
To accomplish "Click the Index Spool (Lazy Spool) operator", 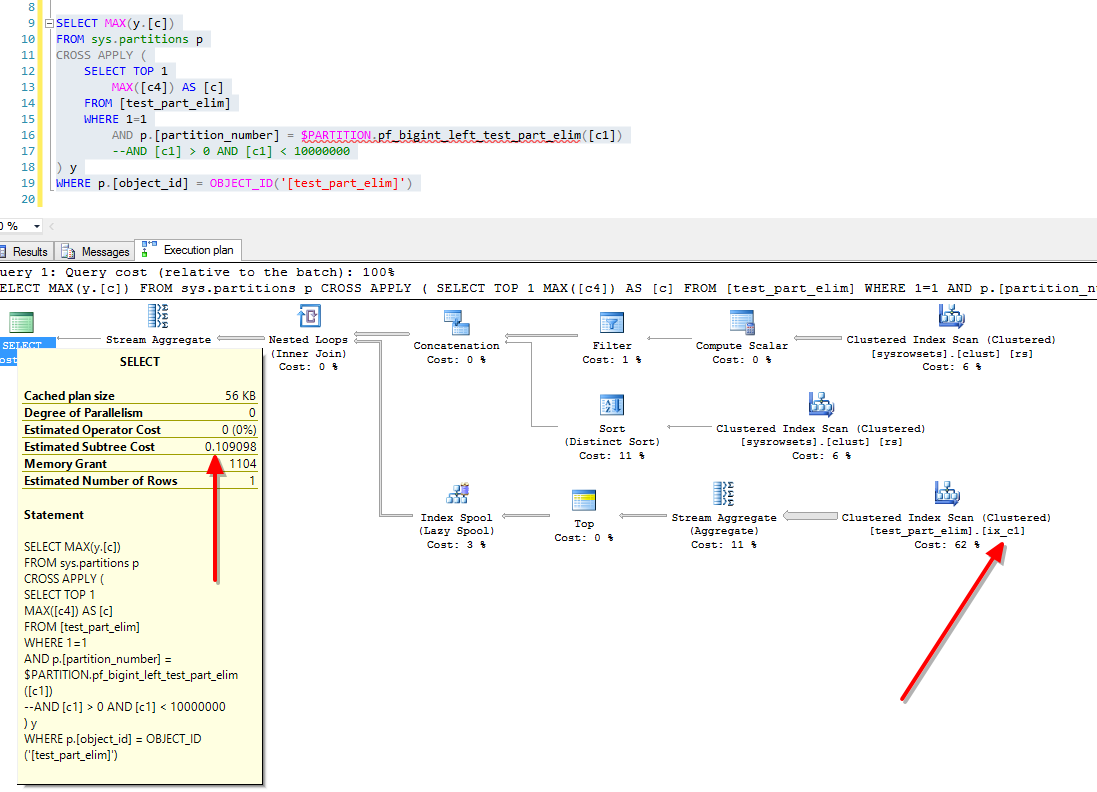I will point(457,494).
